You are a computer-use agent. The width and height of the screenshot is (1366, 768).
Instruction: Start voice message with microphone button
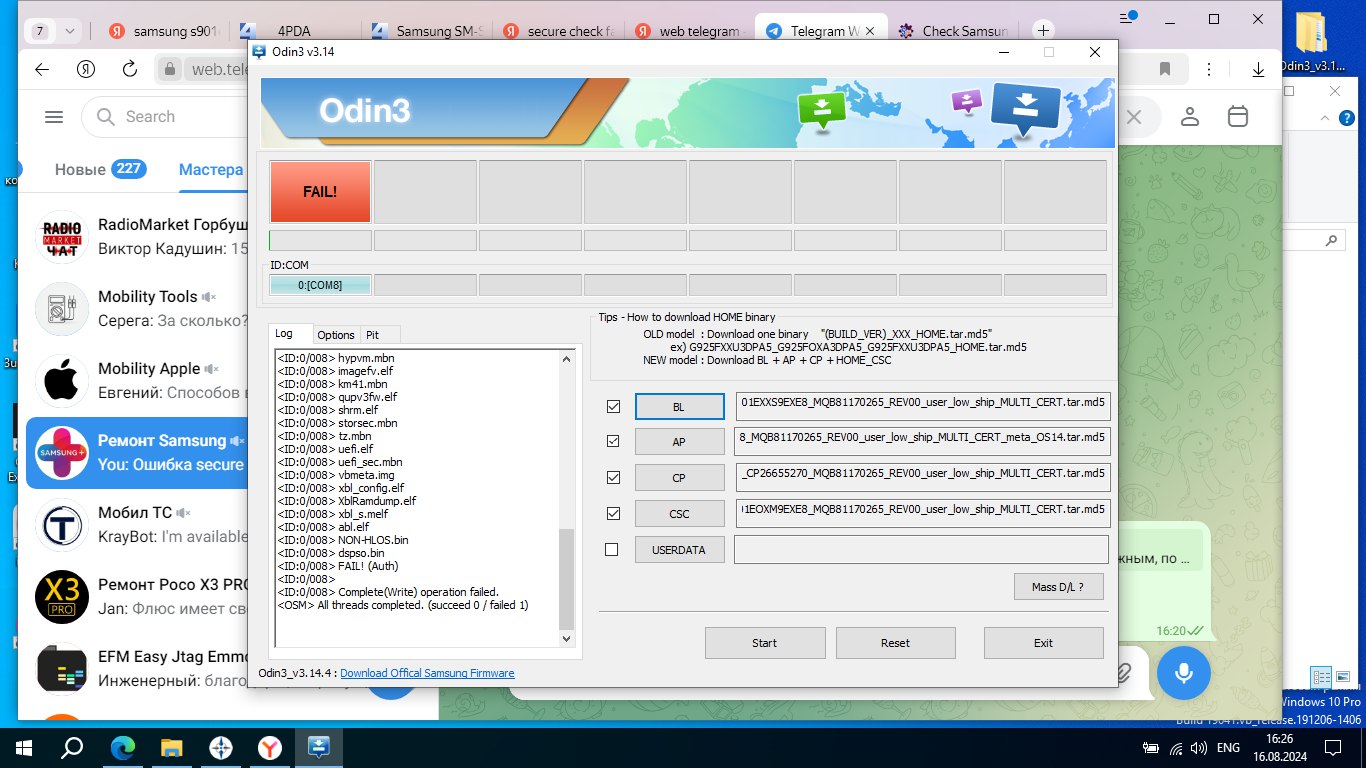pyautogui.click(x=1184, y=672)
